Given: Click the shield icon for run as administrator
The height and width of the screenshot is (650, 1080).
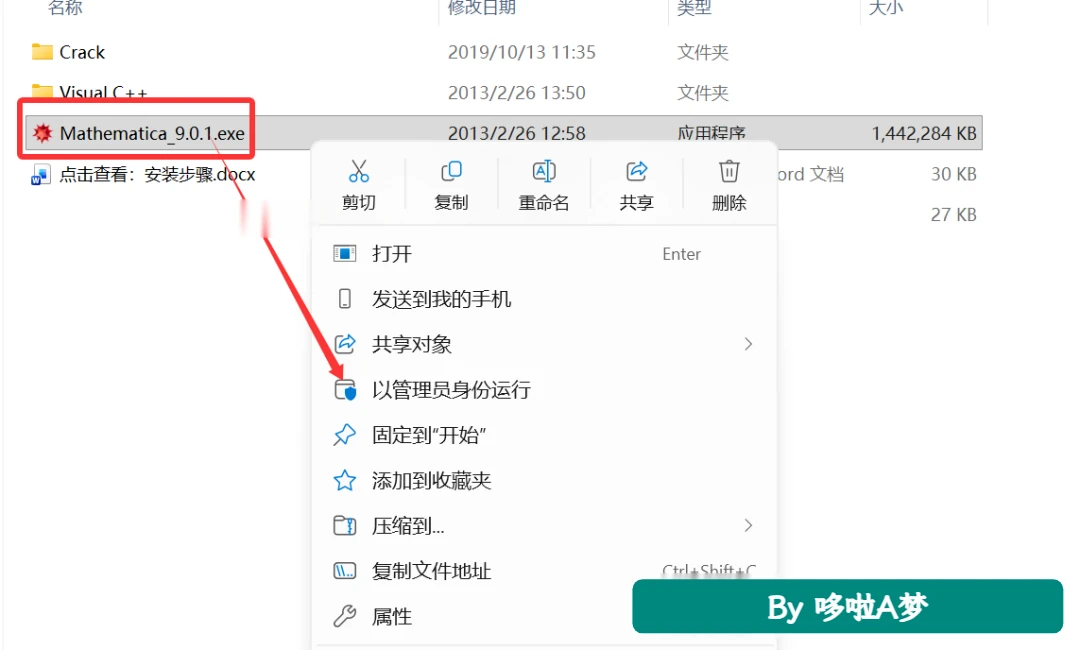Looking at the screenshot, I should tap(345, 390).
